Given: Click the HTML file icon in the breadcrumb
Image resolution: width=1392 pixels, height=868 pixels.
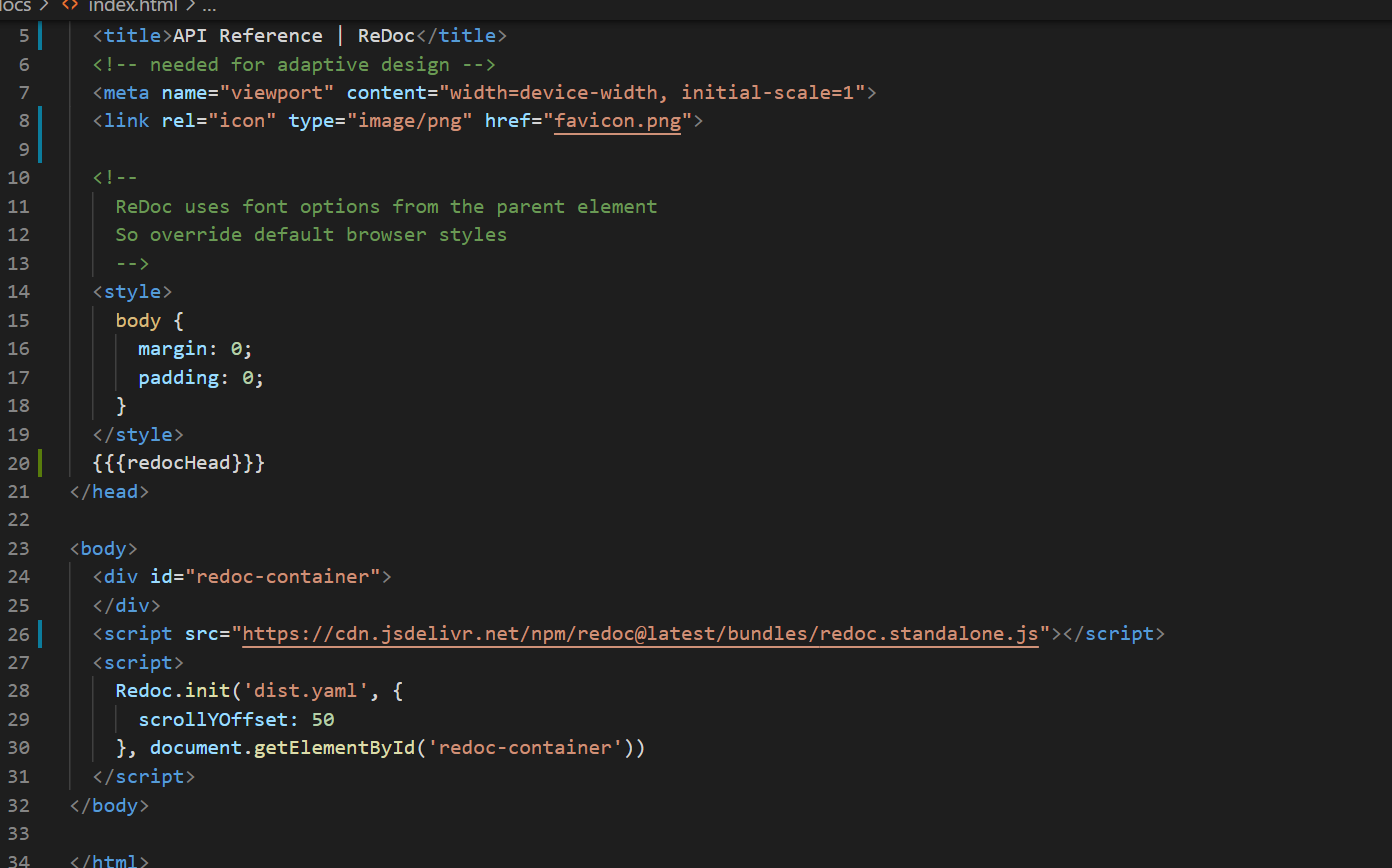Looking at the screenshot, I should point(68,7).
